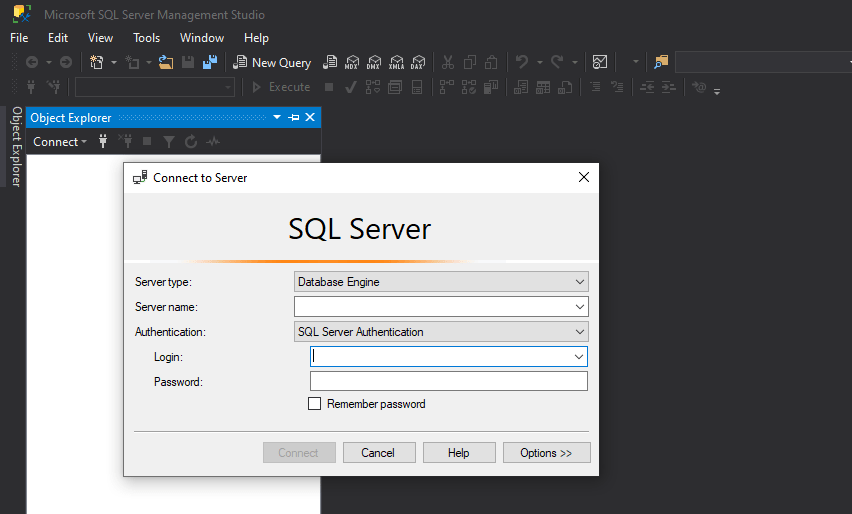Close the Connect to Server dialog
The width and height of the screenshot is (852, 514).
[x=584, y=177]
